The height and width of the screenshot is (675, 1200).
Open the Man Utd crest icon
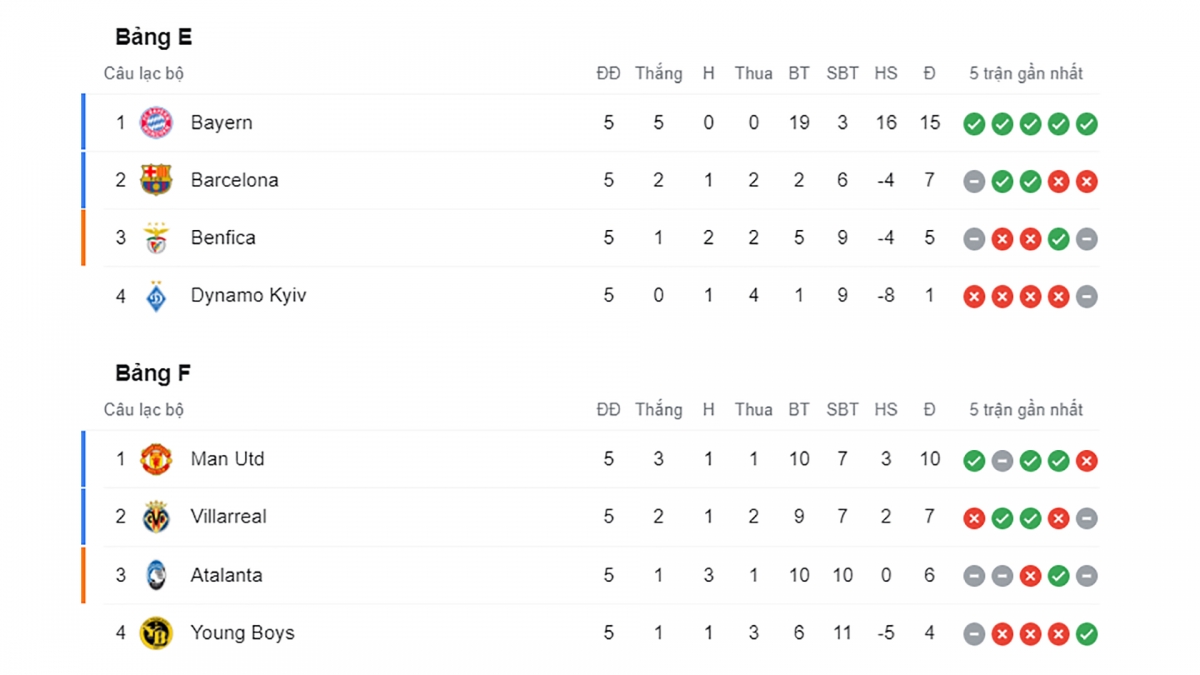click(156, 459)
